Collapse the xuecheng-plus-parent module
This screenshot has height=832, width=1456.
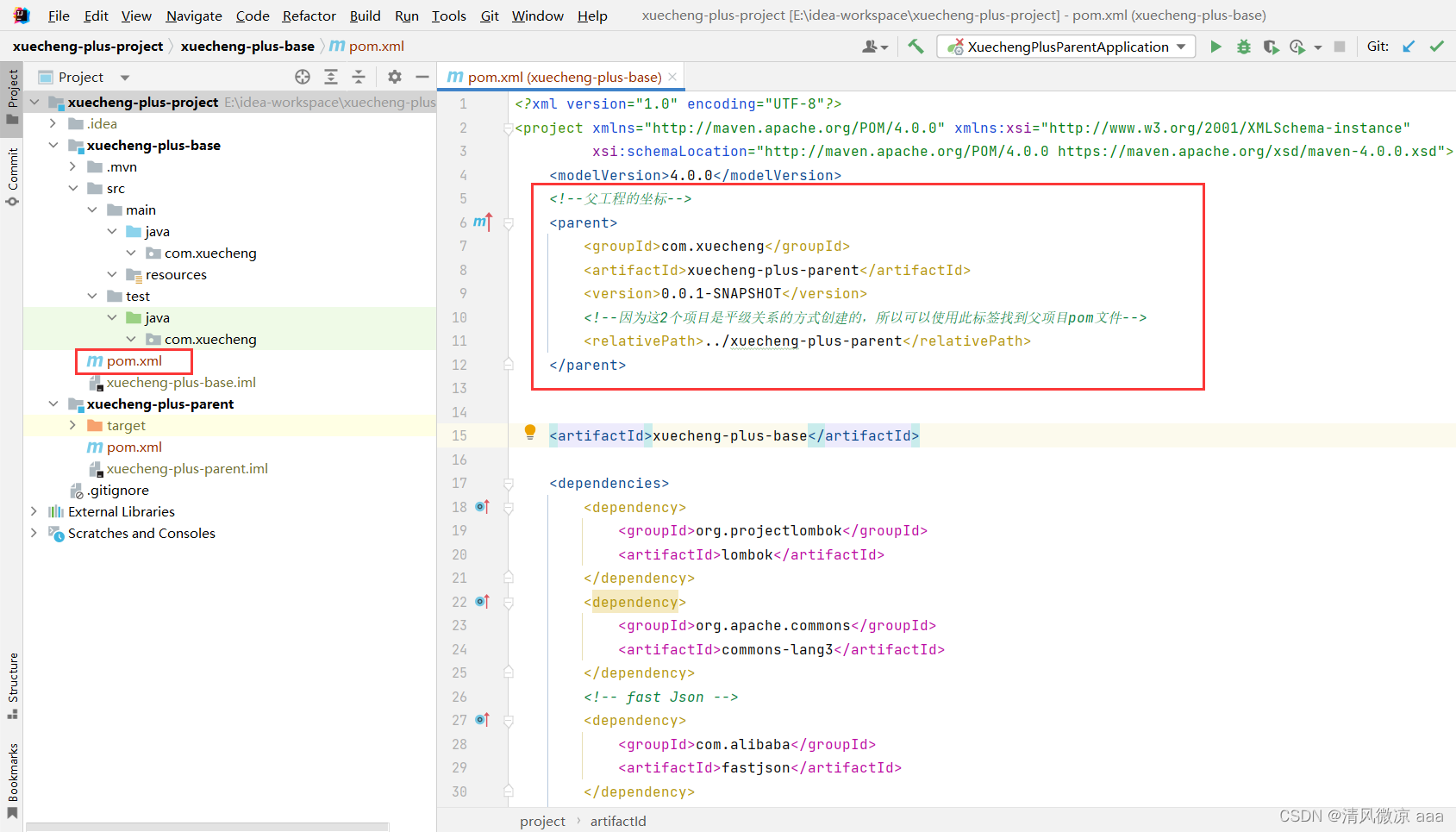53,403
